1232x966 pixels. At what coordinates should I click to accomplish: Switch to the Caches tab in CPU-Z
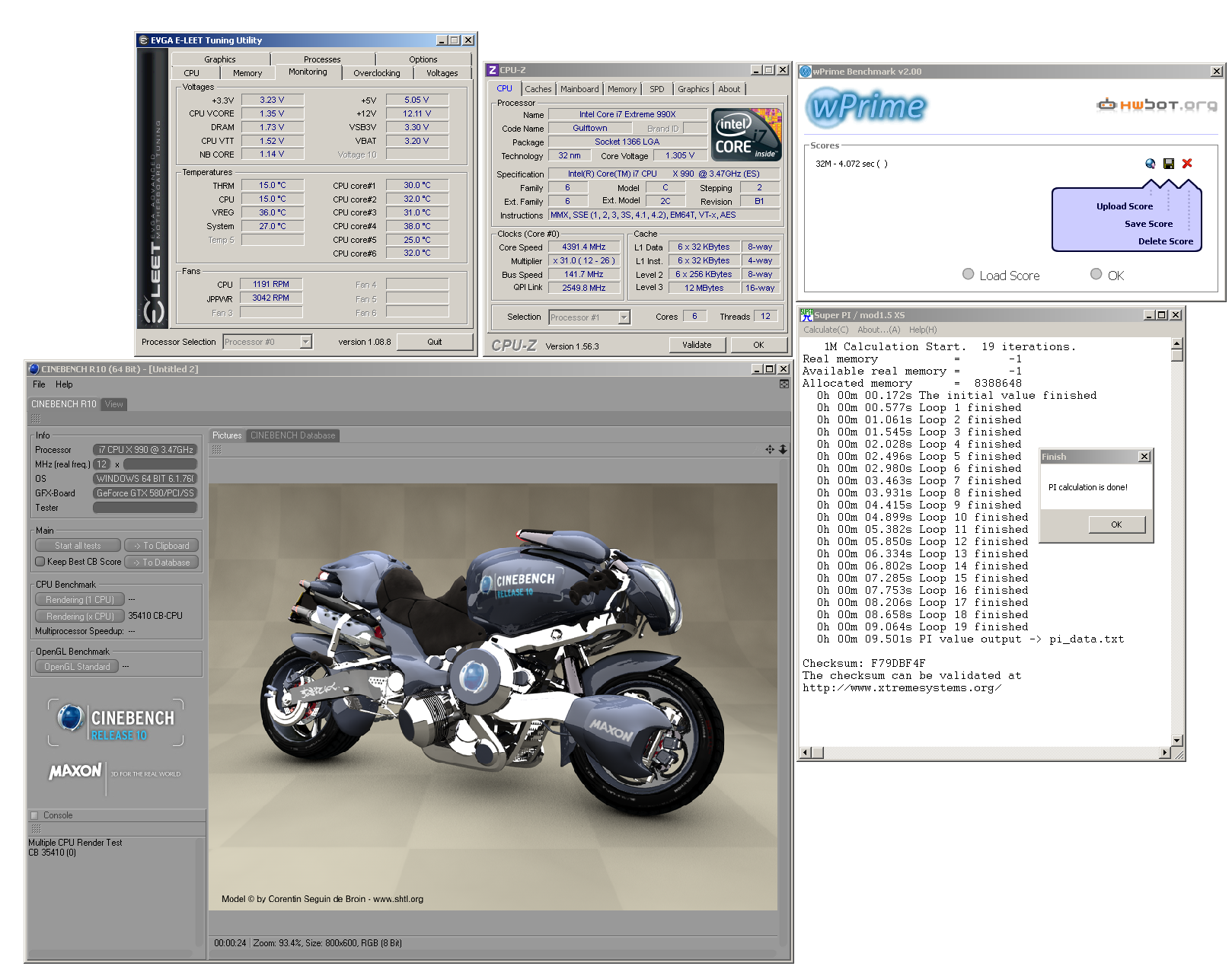coord(538,89)
